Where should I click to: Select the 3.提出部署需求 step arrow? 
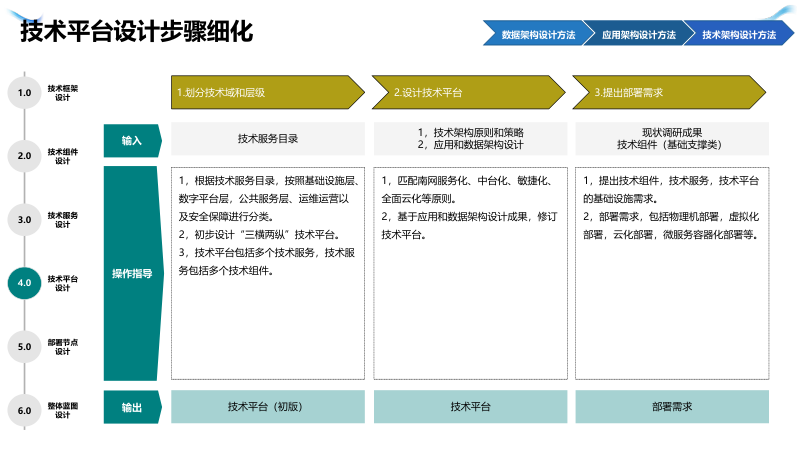point(669,92)
